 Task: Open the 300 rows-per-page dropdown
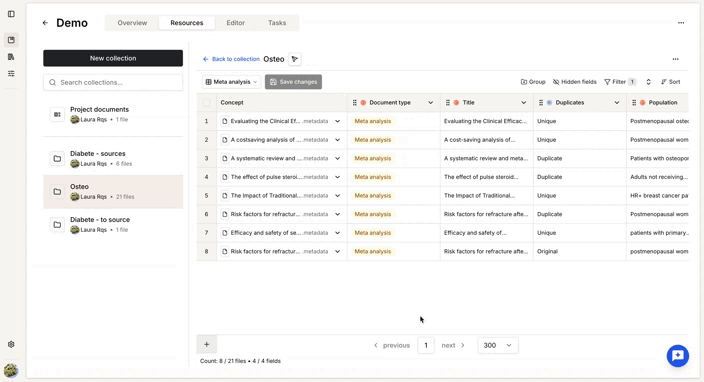point(497,345)
